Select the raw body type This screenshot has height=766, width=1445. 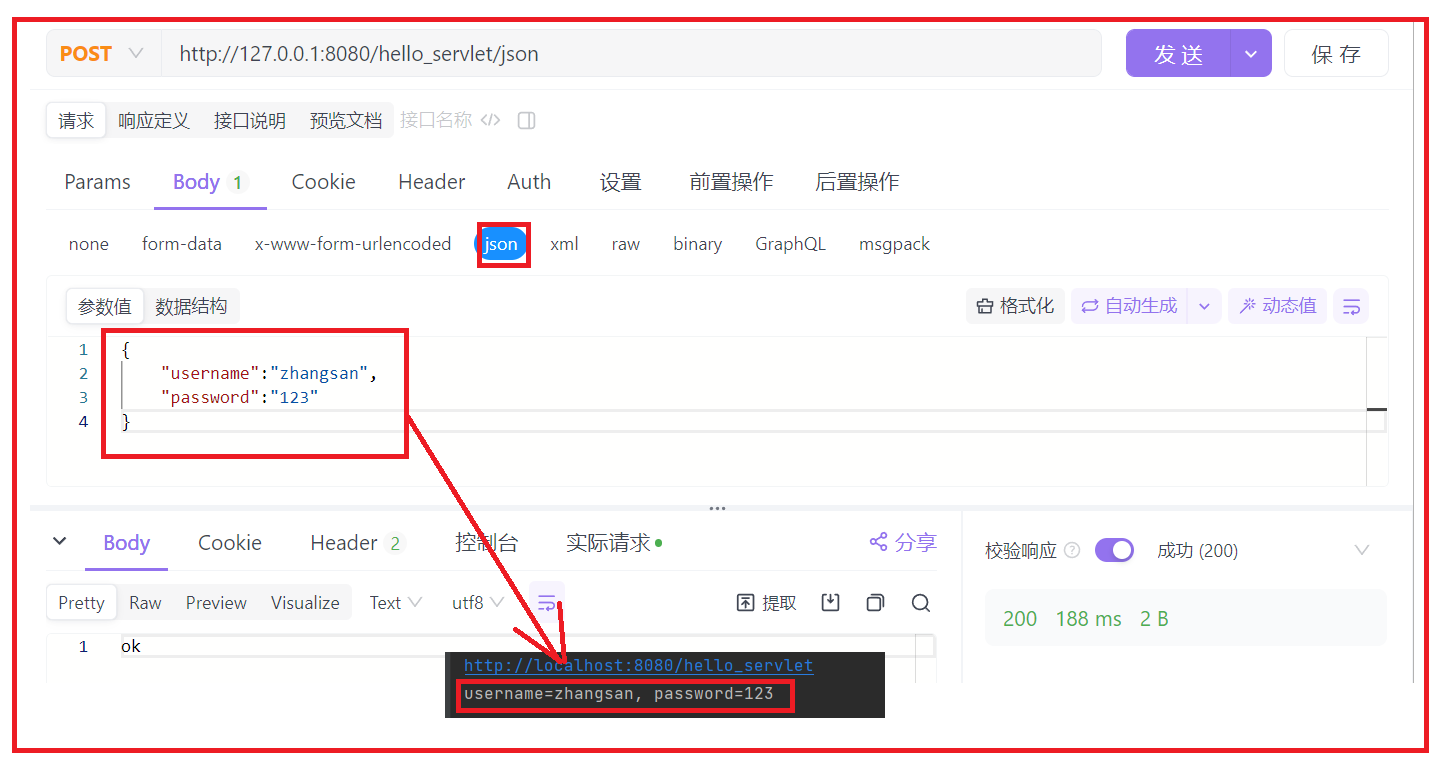626,244
